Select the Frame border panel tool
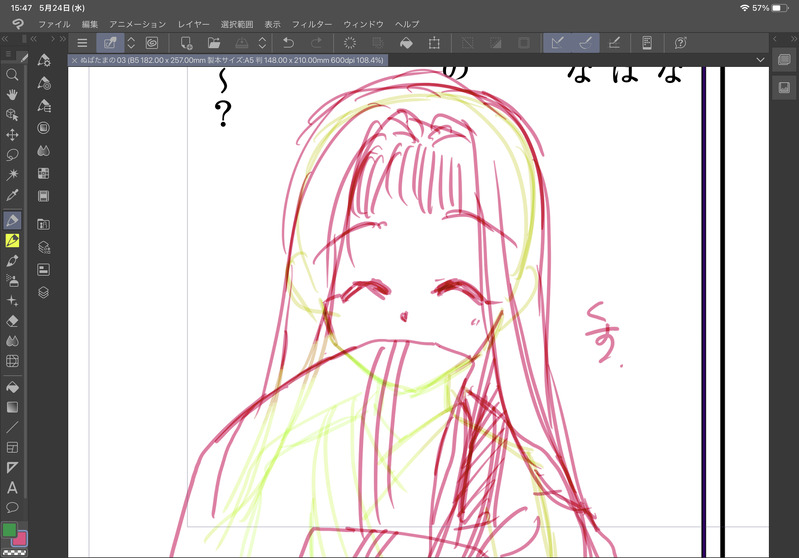This screenshot has height=558, width=799. tap(12, 447)
